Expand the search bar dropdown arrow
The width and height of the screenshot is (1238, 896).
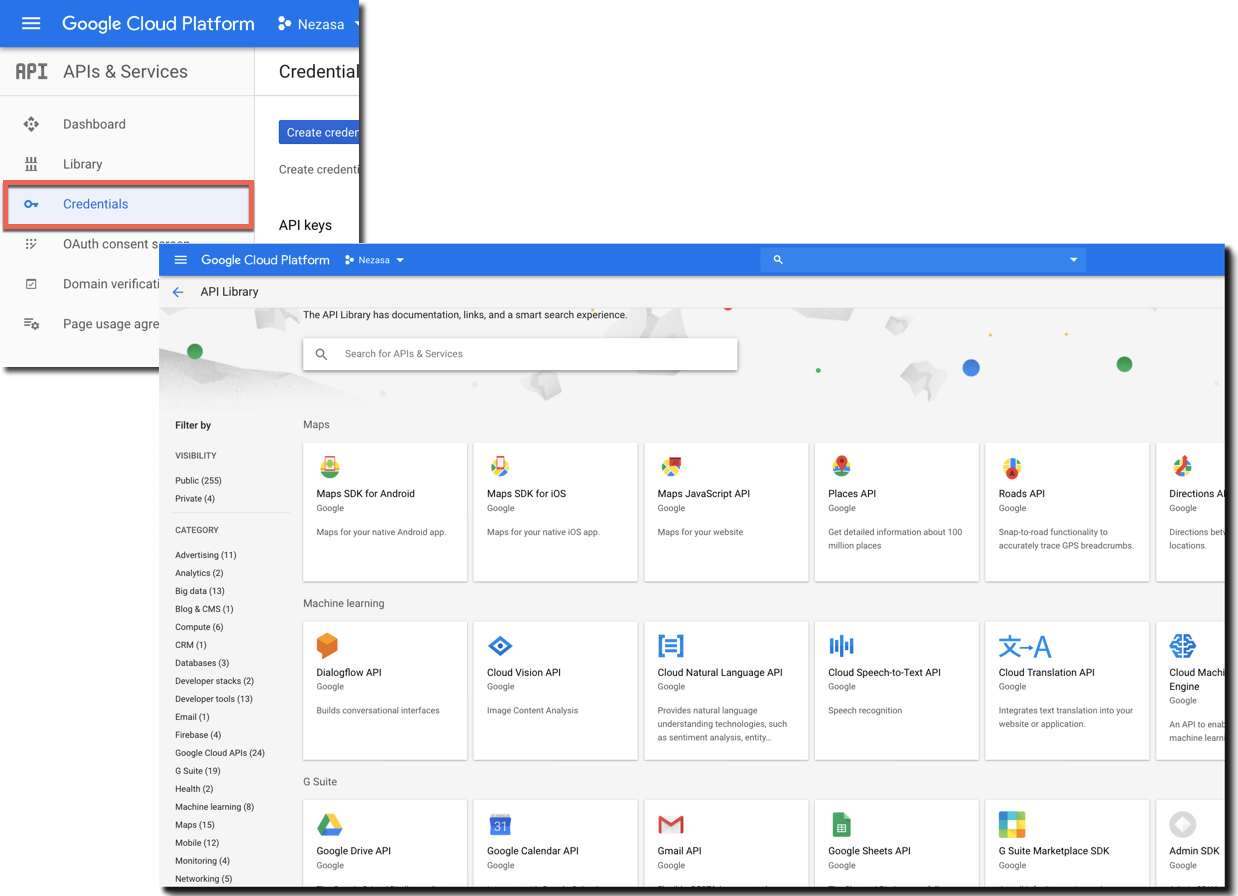(x=1074, y=260)
